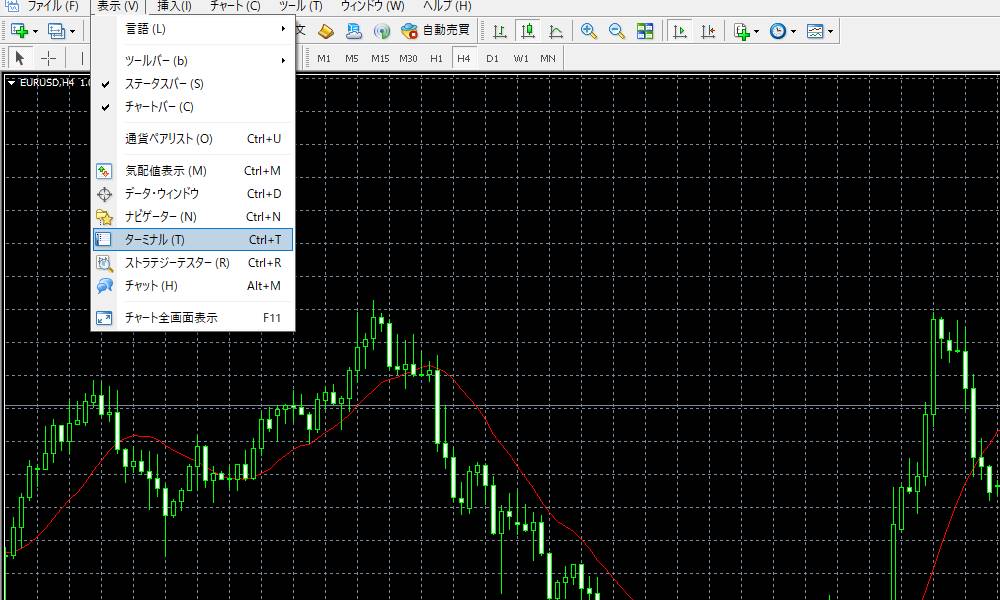Tile chart windows with grid icon
This screenshot has width=1000, height=600.
tap(645, 31)
